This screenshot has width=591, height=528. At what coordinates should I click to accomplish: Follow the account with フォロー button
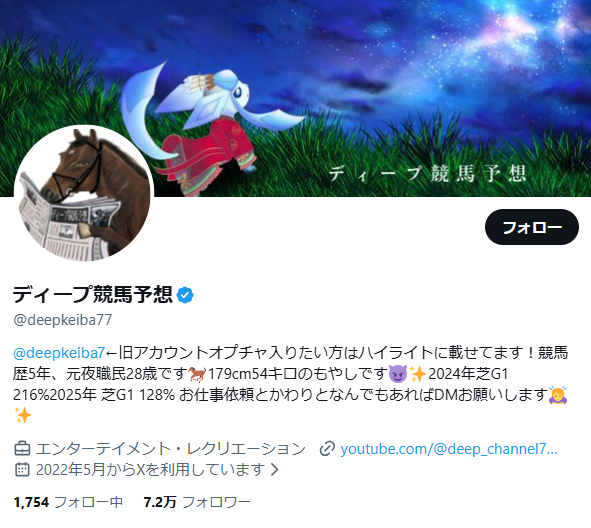click(531, 227)
